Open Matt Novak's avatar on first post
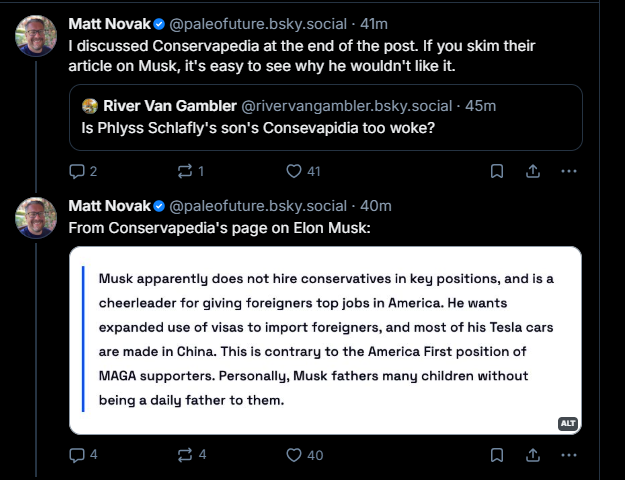 pos(36,36)
